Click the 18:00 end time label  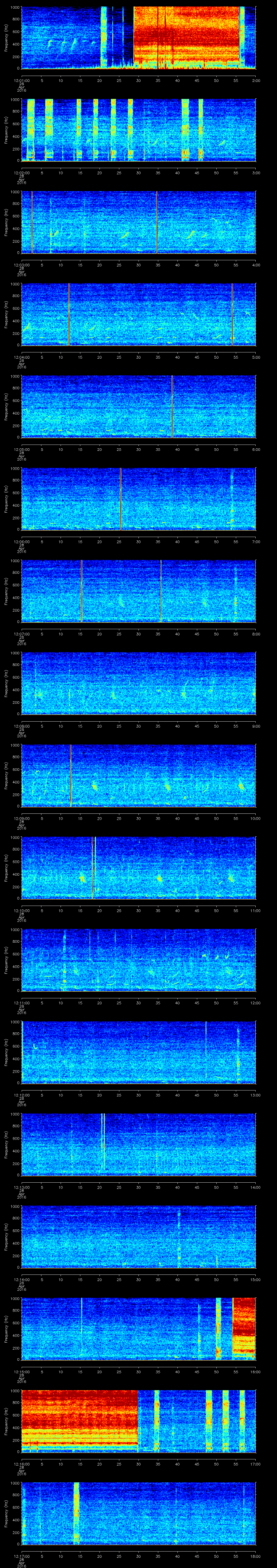pos(255,1556)
